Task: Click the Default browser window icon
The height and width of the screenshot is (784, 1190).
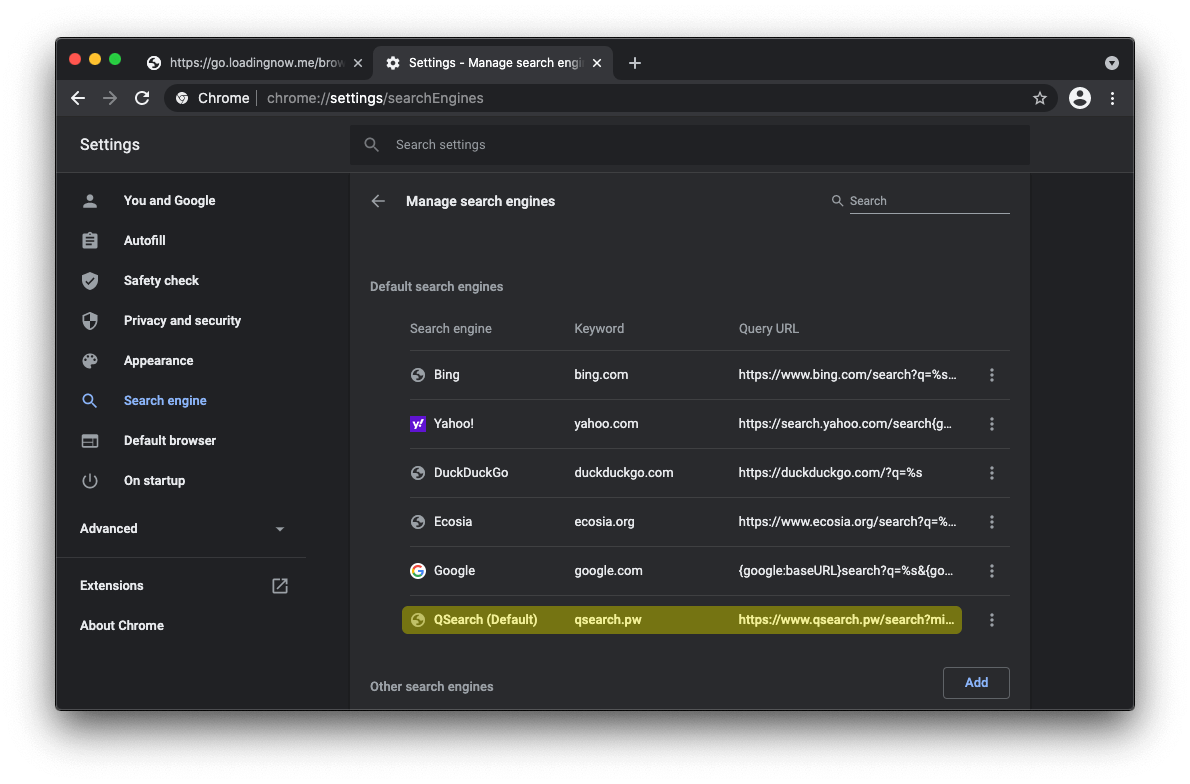Action: point(90,441)
